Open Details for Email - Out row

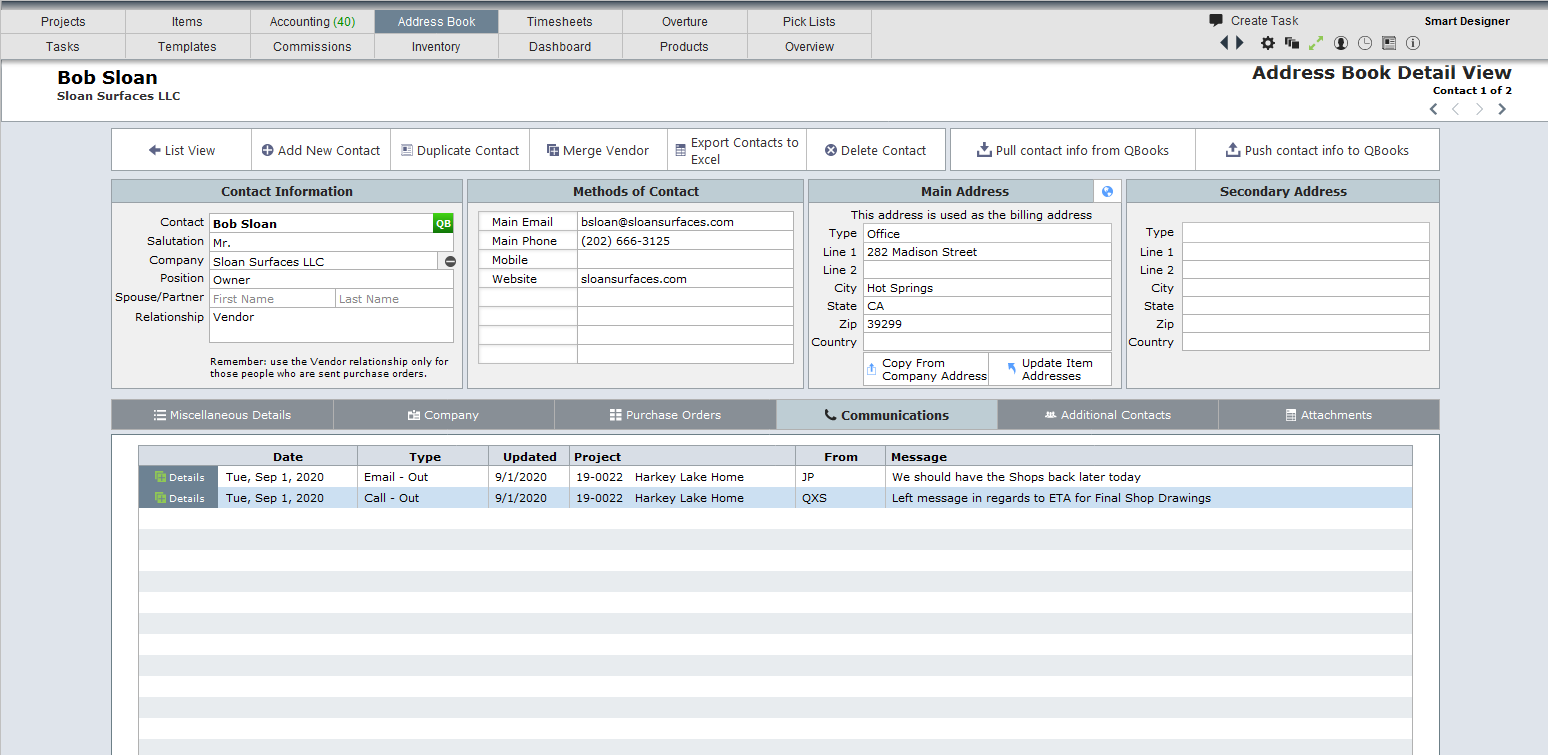tap(179, 477)
